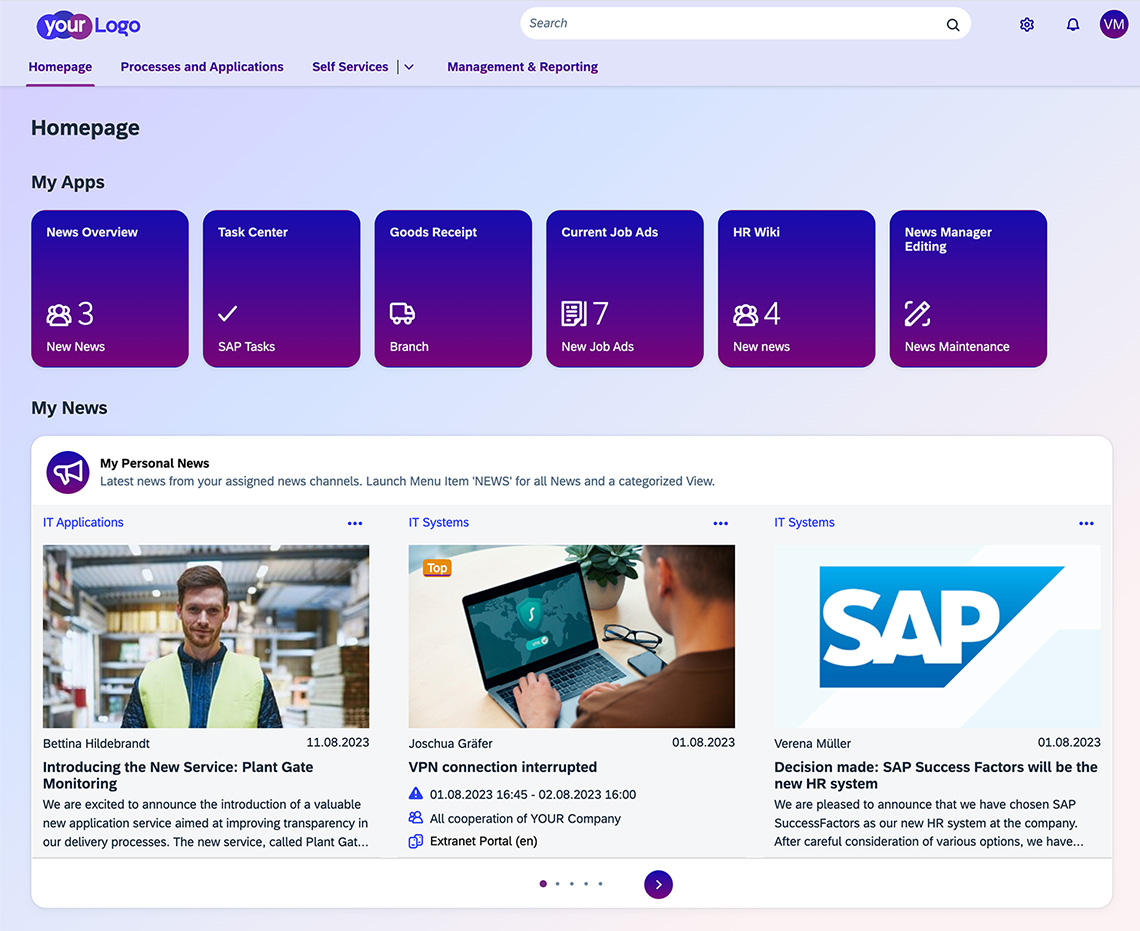Go to next news page with arrow button

[x=658, y=884]
